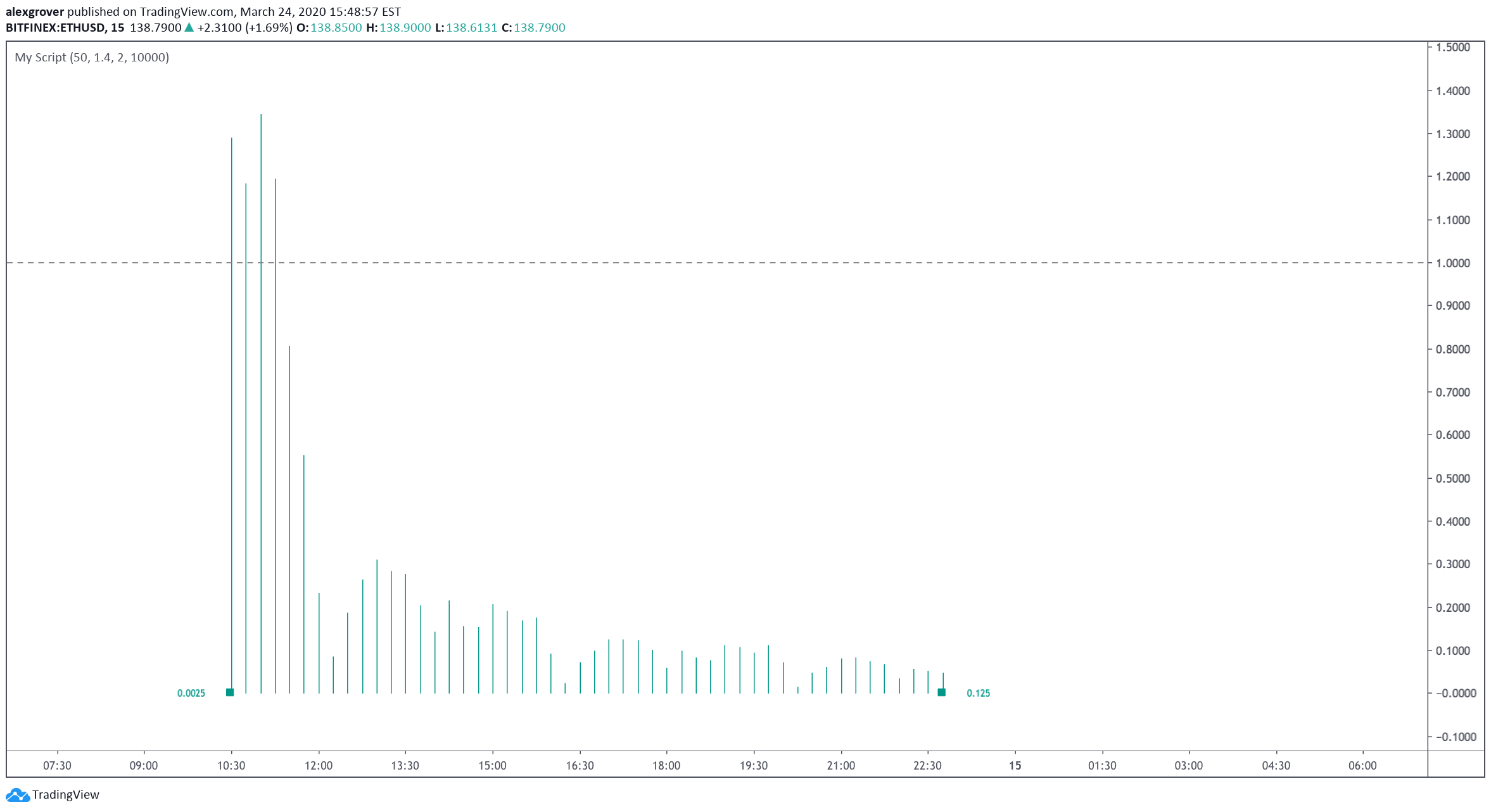Click the 12:00 time axis label
1491x812 pixels.
(x=319, y=766)
